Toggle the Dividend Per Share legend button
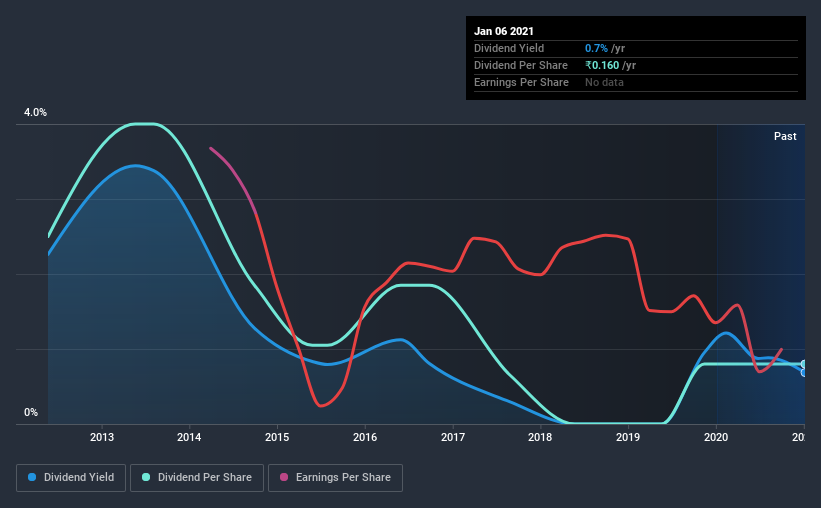The width and height of the screenshot is (821, 508). (197, 478)
